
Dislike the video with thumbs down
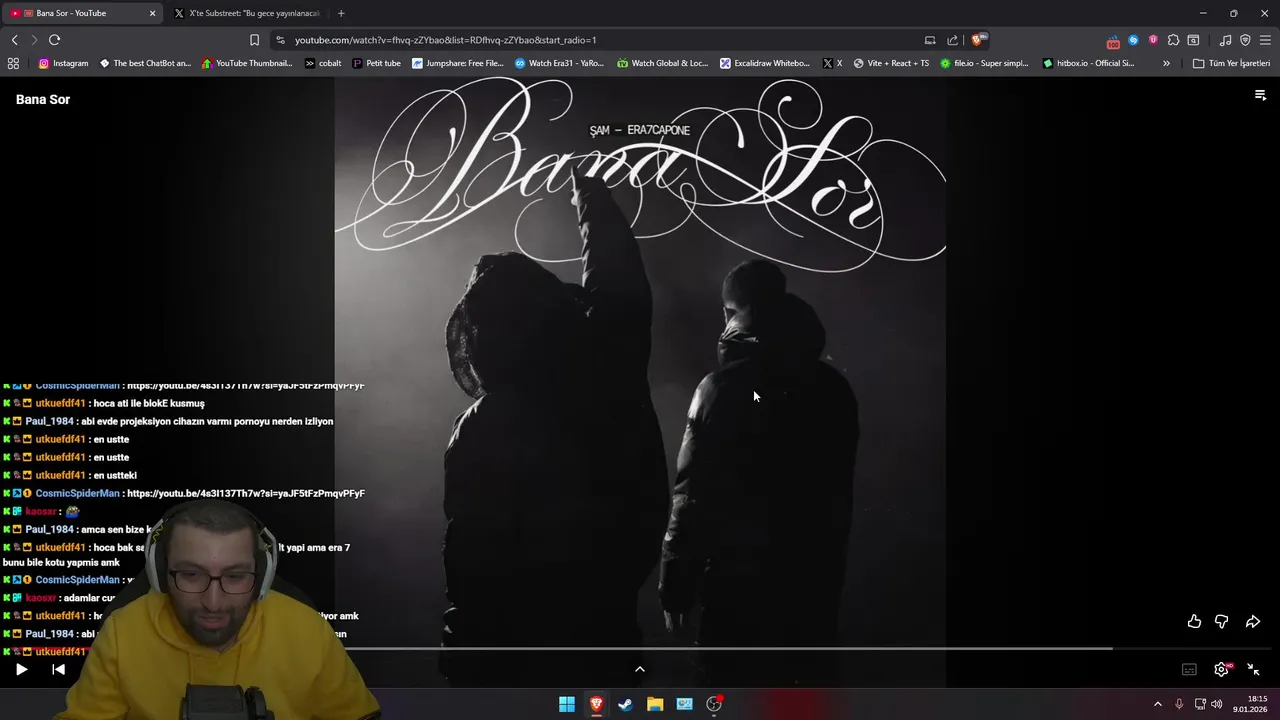(x=1221, y=622)
